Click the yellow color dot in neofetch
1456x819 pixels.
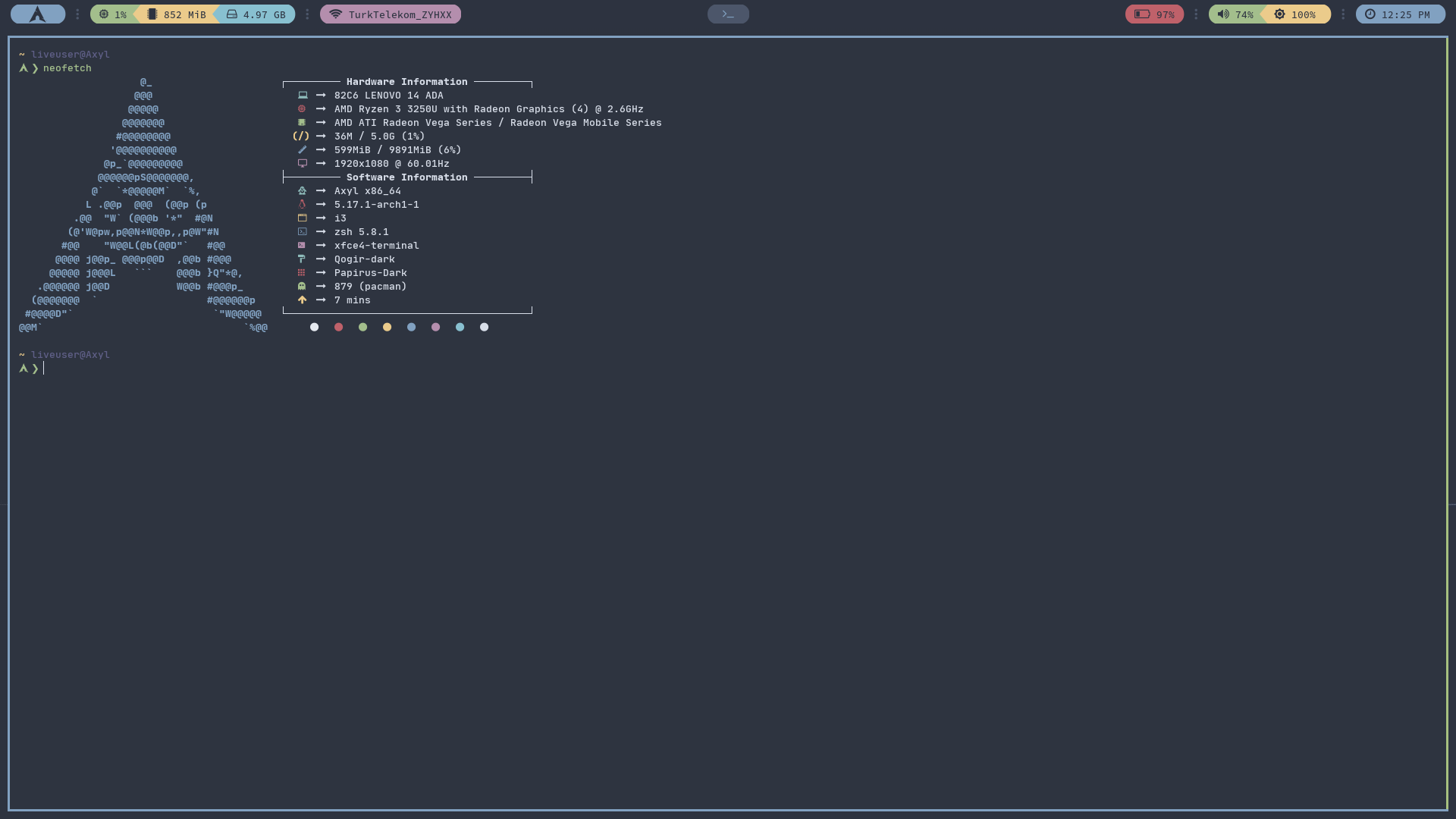coord(388,328)
